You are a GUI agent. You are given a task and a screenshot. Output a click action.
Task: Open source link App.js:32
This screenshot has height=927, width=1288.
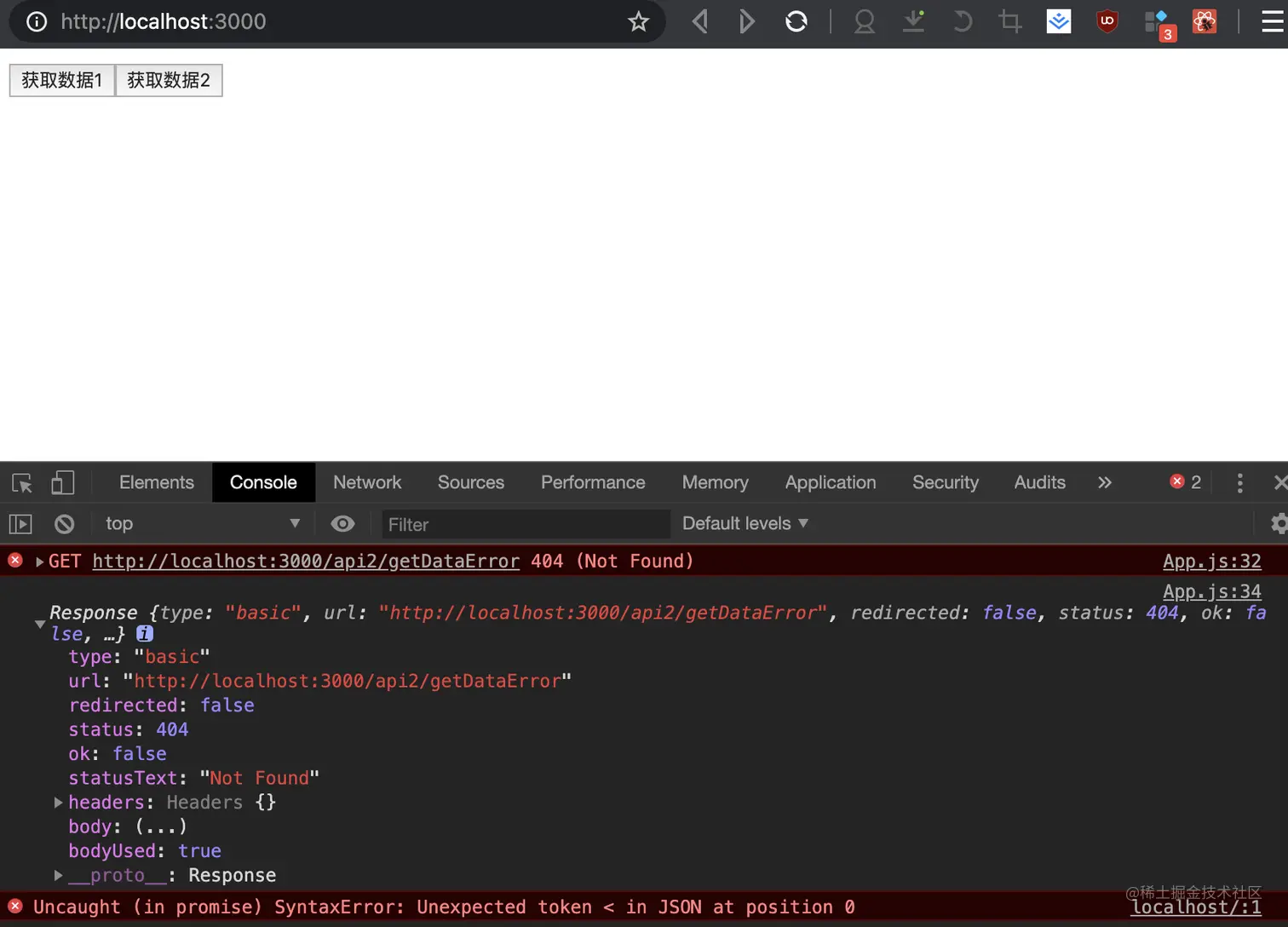pyautogui.click(x=1211, y=561)
